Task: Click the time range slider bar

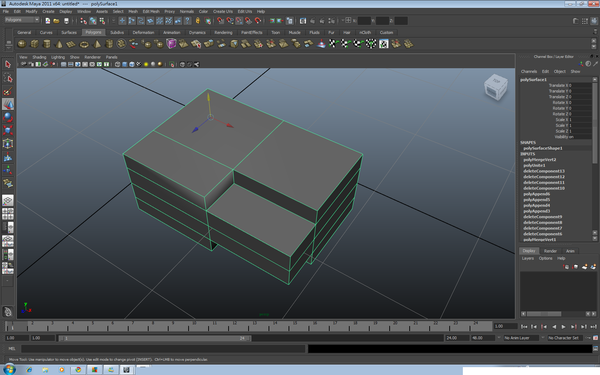Action: tap(154, 338)
